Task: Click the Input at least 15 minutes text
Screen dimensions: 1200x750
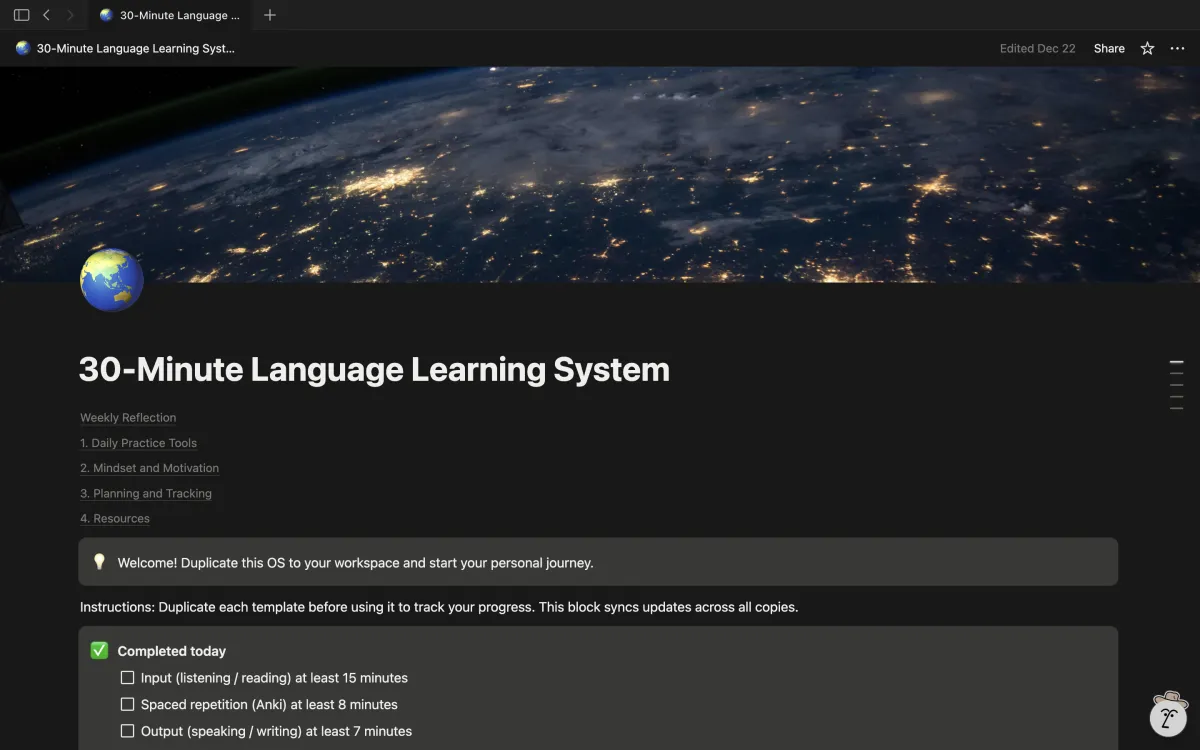Action: tap(274, 678)
